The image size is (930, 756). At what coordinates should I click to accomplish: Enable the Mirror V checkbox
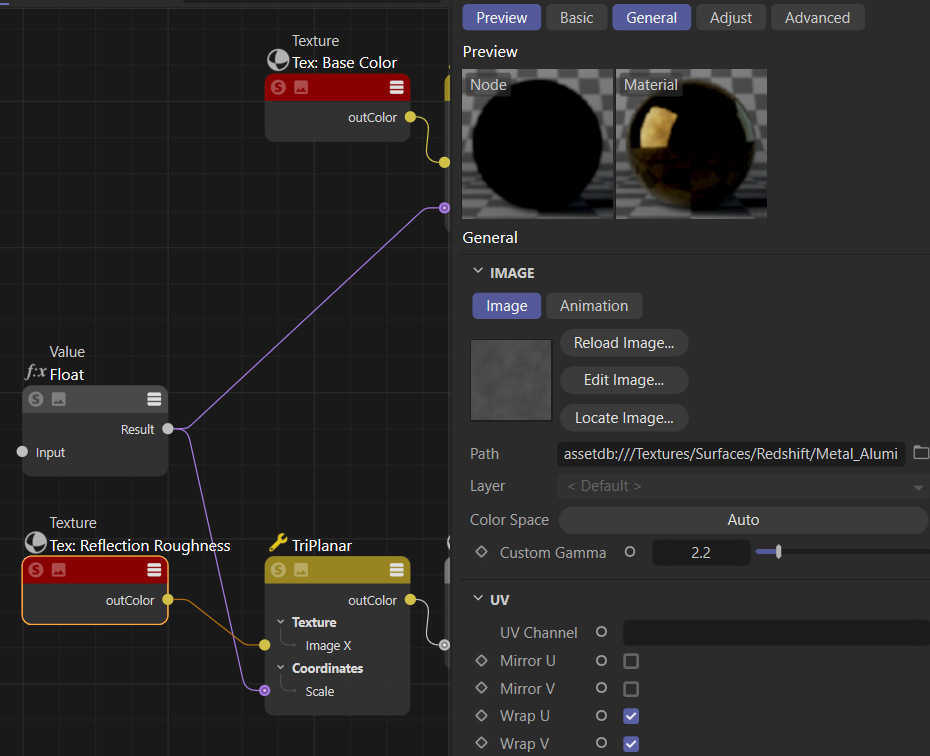coord(631,689)
